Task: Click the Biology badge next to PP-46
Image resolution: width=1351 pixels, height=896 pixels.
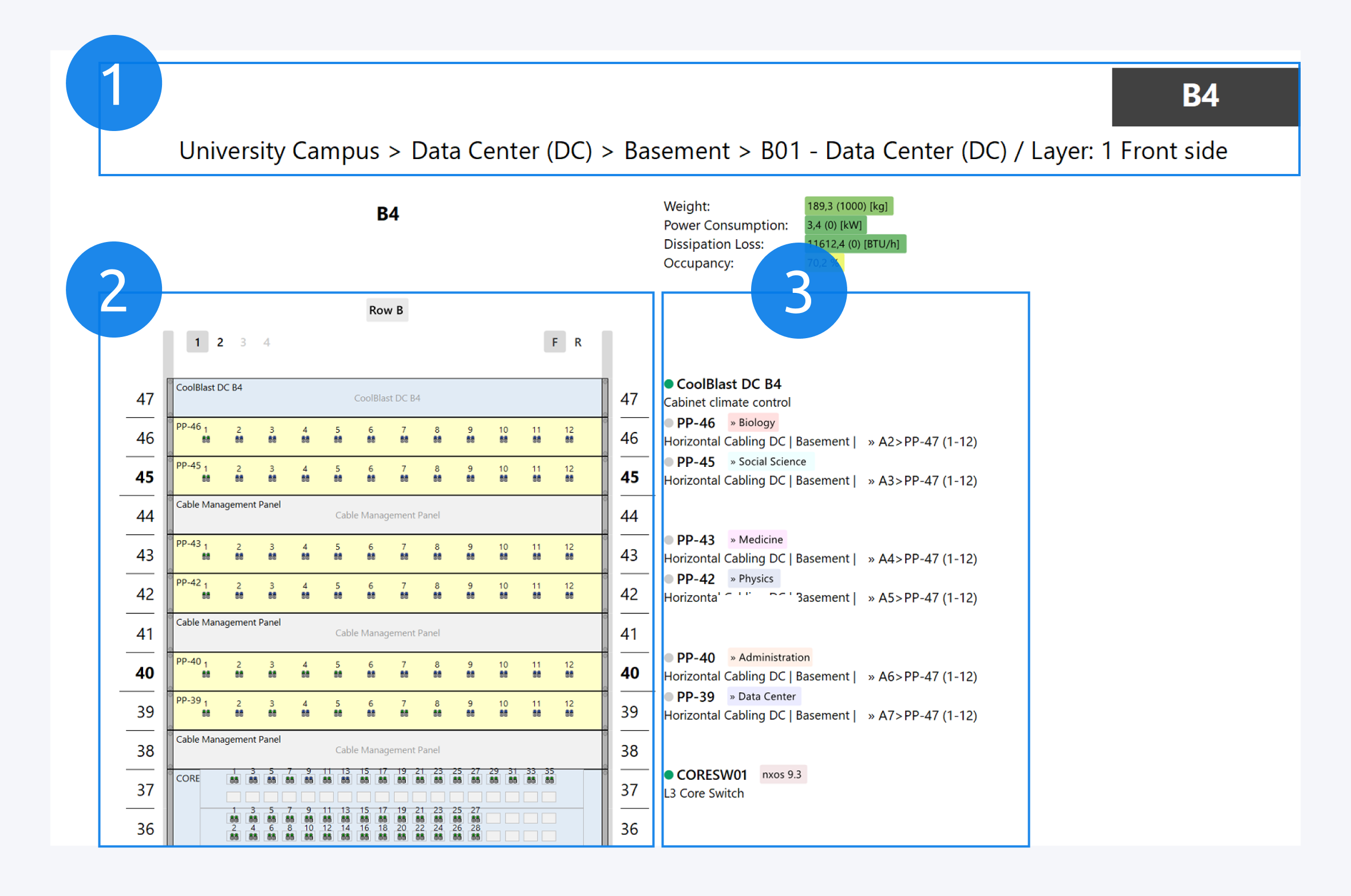Action: click(753, 422)
